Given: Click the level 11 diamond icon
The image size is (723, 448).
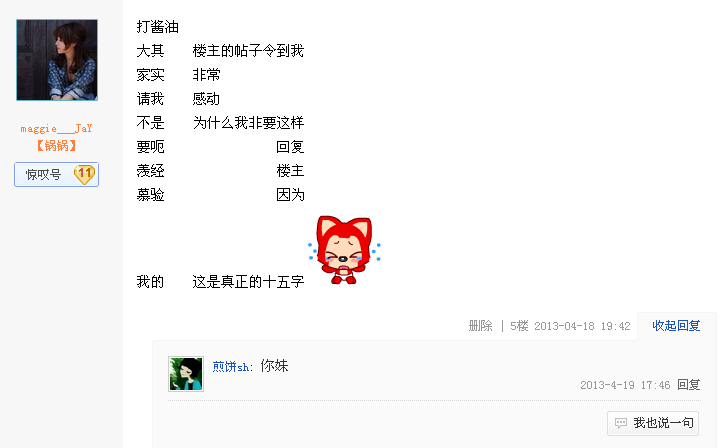Looking at the screenshot, I should pos(84,174).
